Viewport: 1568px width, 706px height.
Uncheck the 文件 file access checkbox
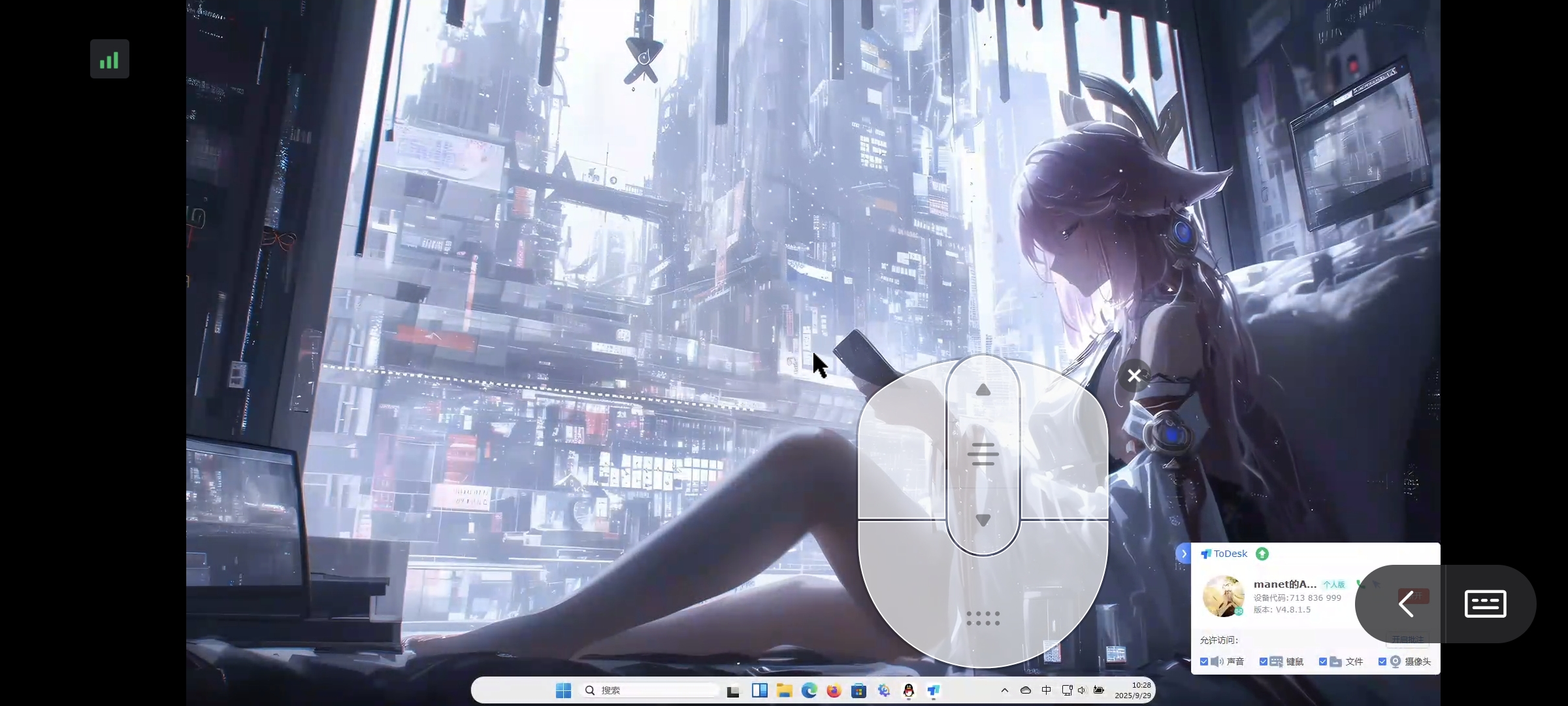(x=1323, y=662)
